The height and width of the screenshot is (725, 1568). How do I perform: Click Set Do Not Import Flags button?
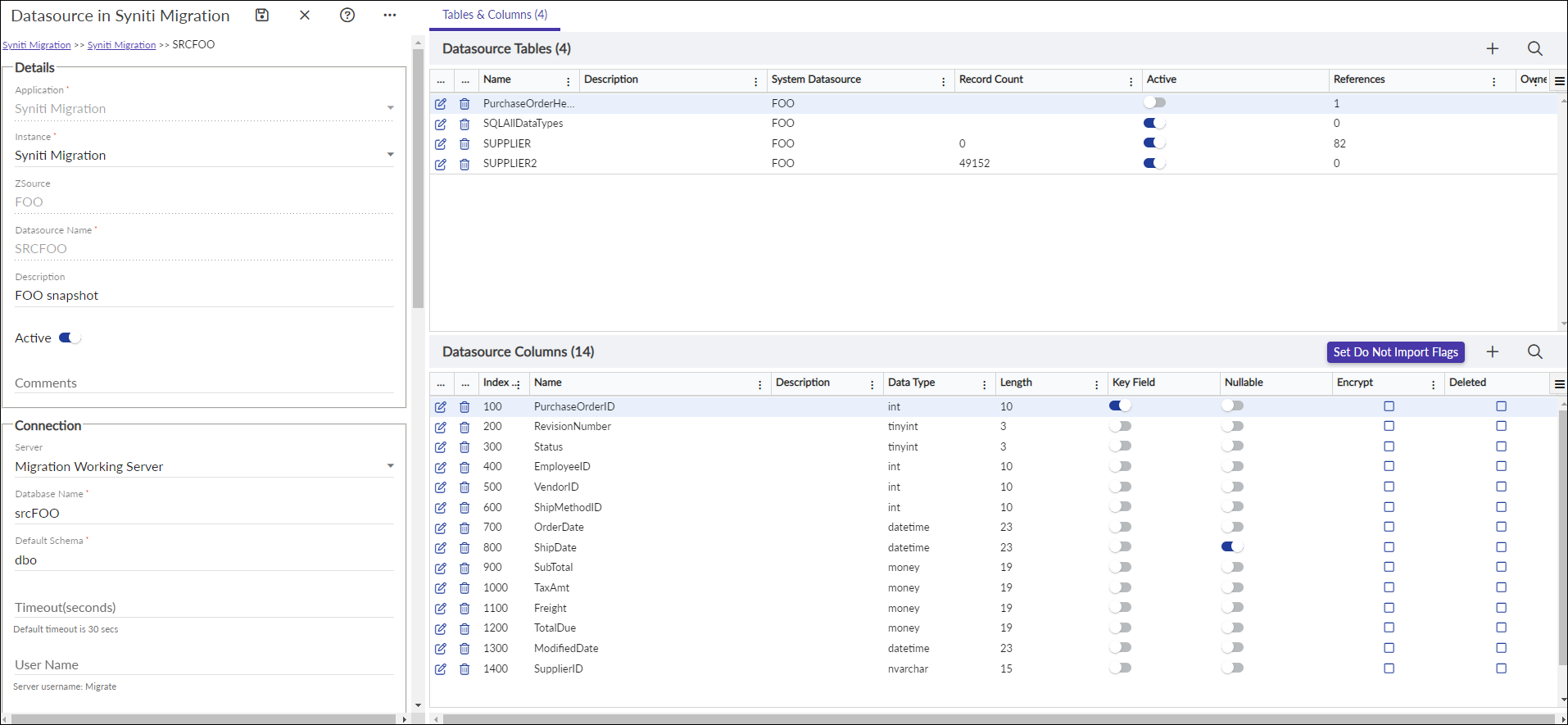tap(1396, 352)
